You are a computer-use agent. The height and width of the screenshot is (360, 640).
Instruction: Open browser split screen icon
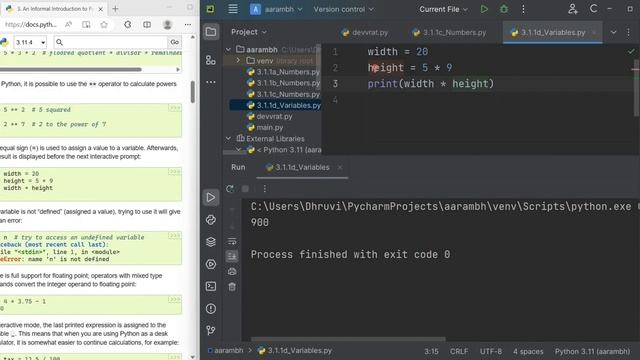147,24
